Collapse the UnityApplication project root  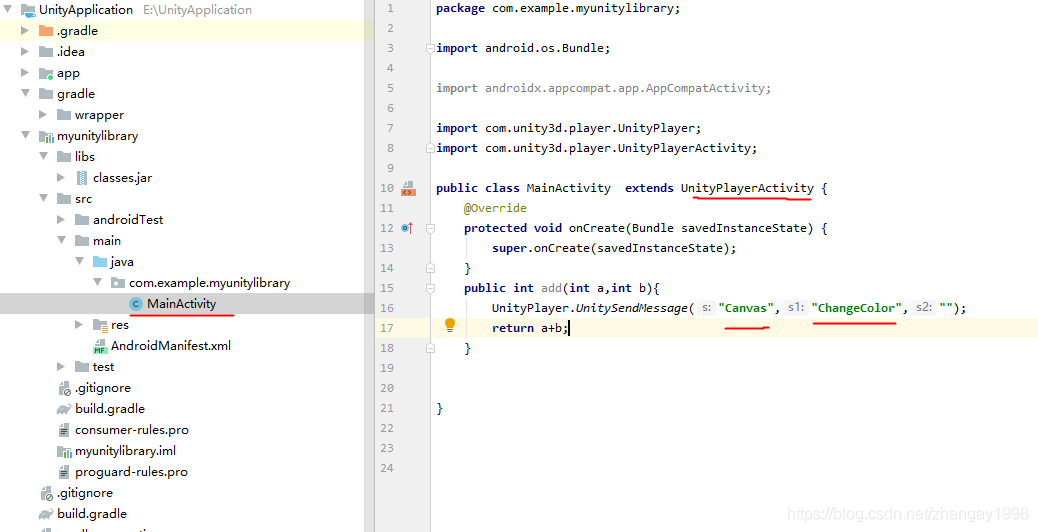click(9, 10)
